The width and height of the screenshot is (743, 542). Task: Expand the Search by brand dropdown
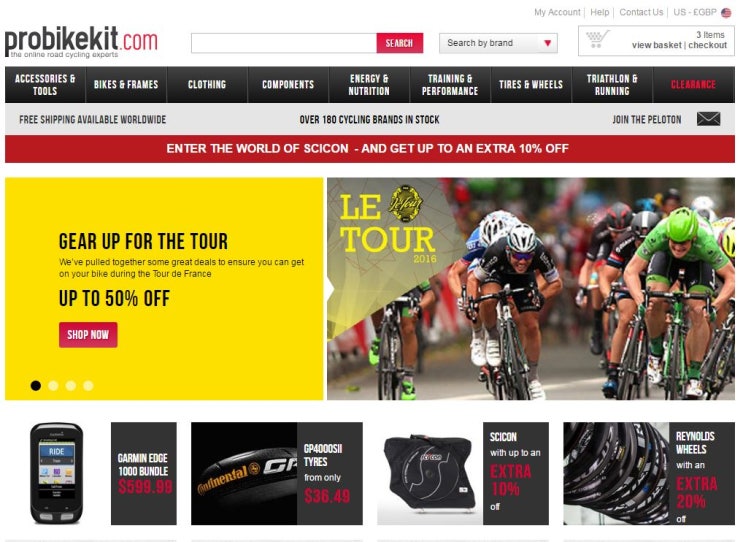498,43
